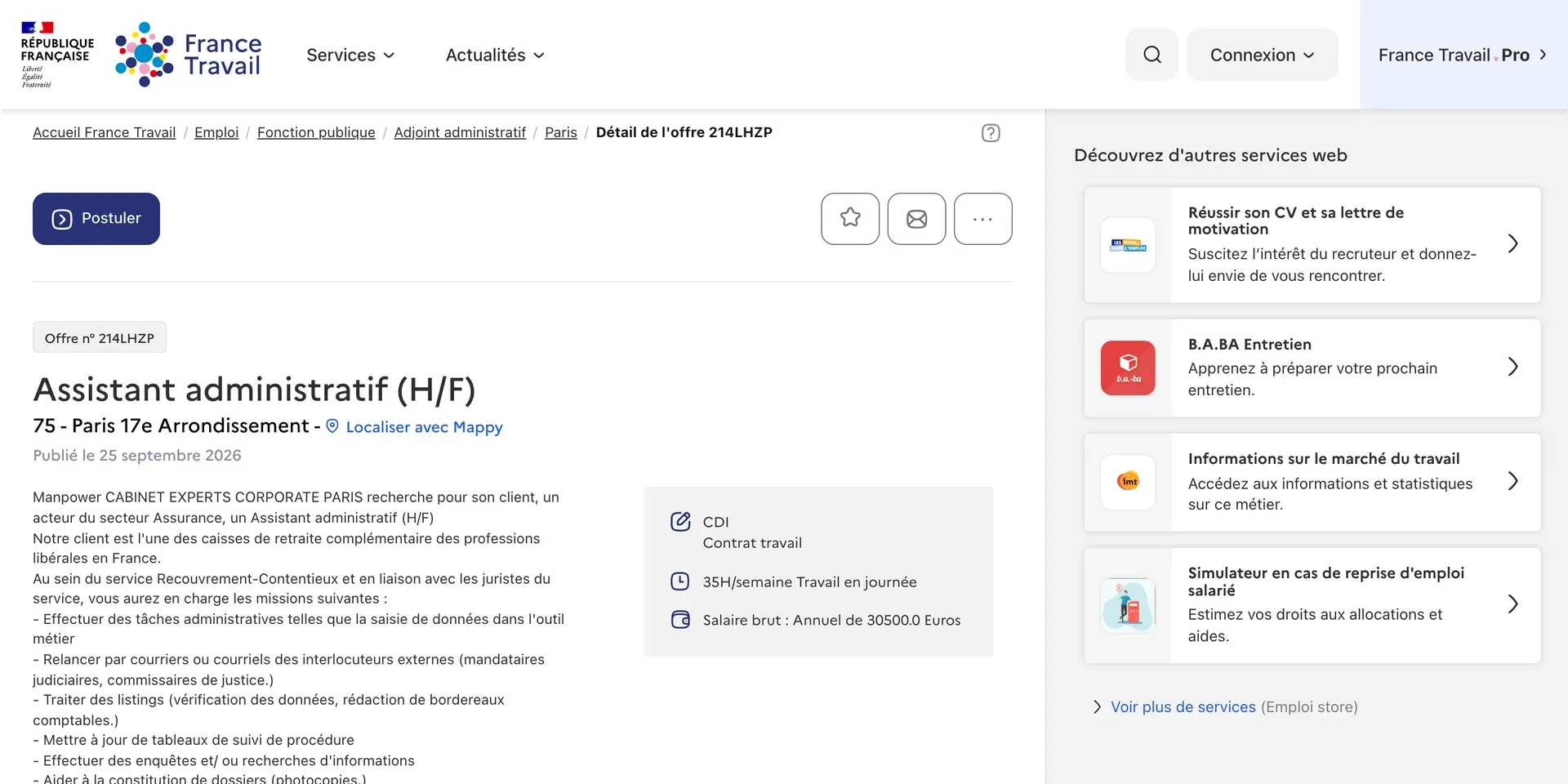This screenshot has height=784, width=1568.
Task: Open the Fonction publique breadcrumb
Action: click(x=316, y=132)
